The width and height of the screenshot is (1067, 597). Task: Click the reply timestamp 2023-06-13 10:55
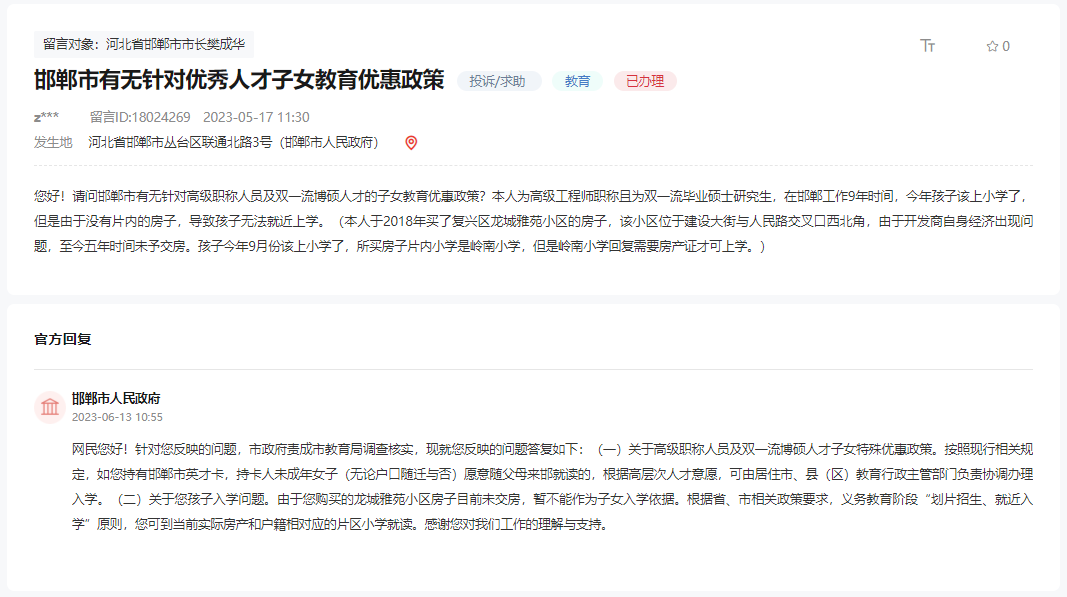(x=117, y=417)
